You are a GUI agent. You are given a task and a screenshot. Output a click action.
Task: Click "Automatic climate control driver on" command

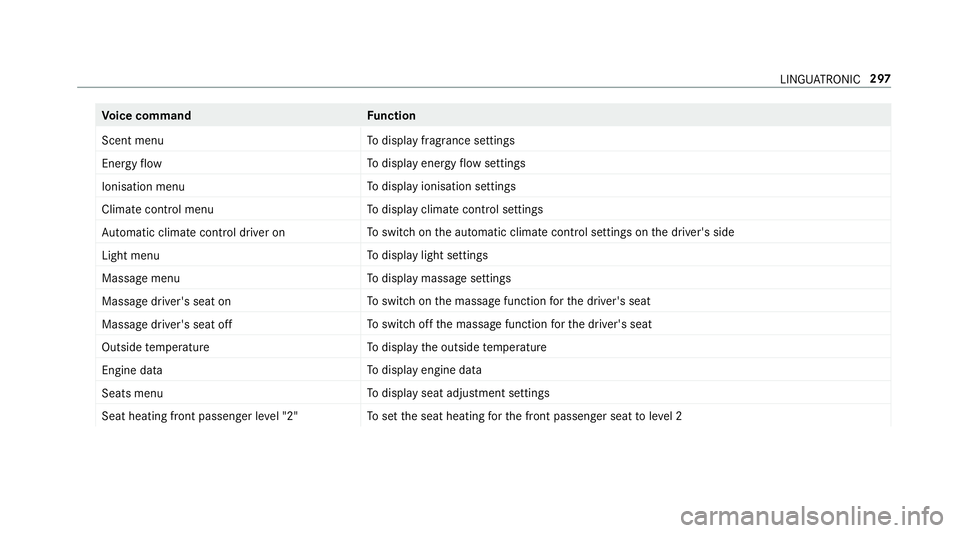[193, 233]
